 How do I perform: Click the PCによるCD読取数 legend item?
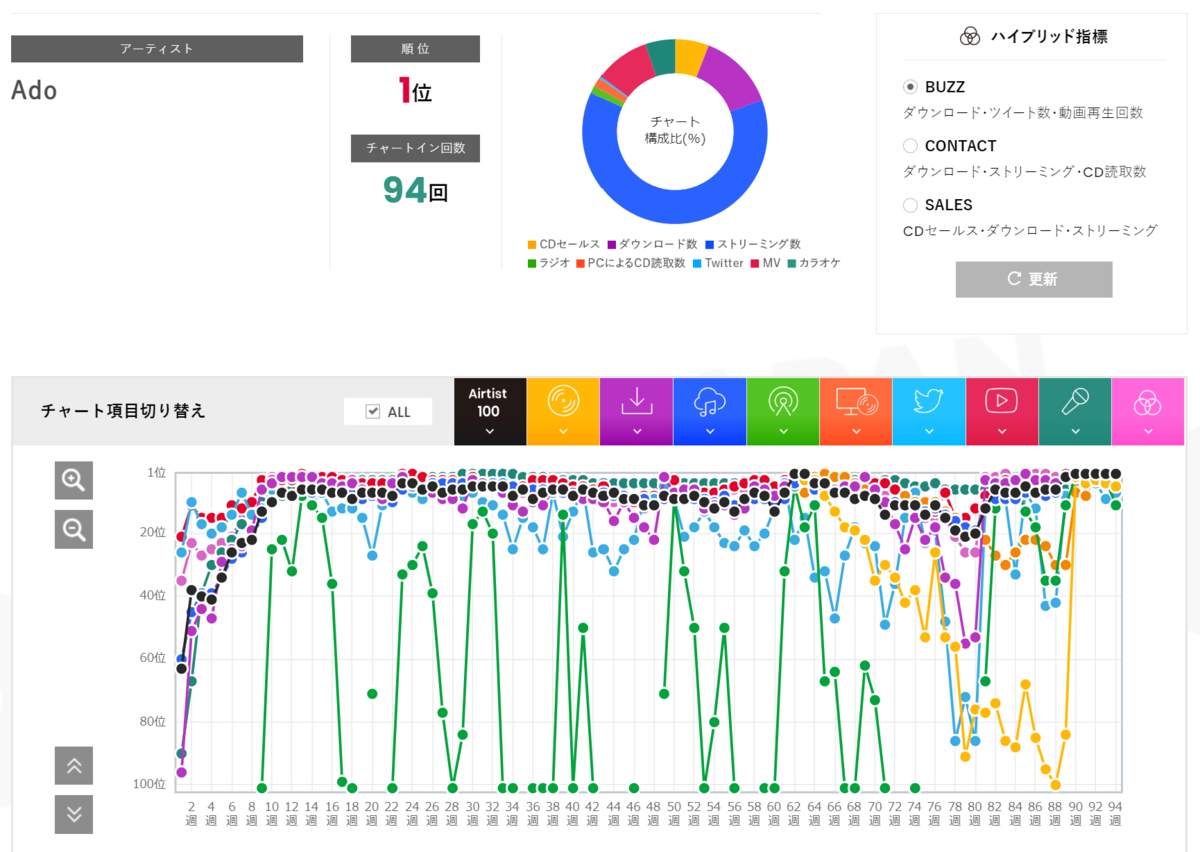630,263
